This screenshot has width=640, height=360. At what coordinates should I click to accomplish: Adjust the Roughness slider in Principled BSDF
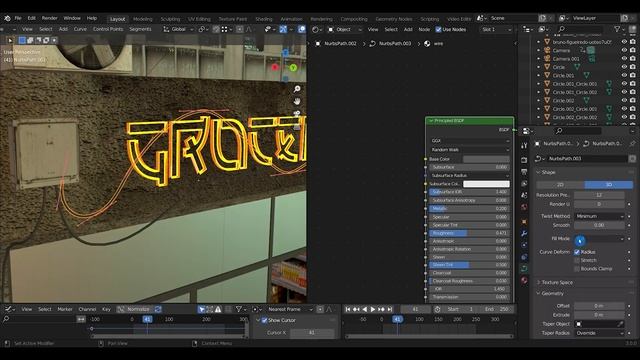469,233
